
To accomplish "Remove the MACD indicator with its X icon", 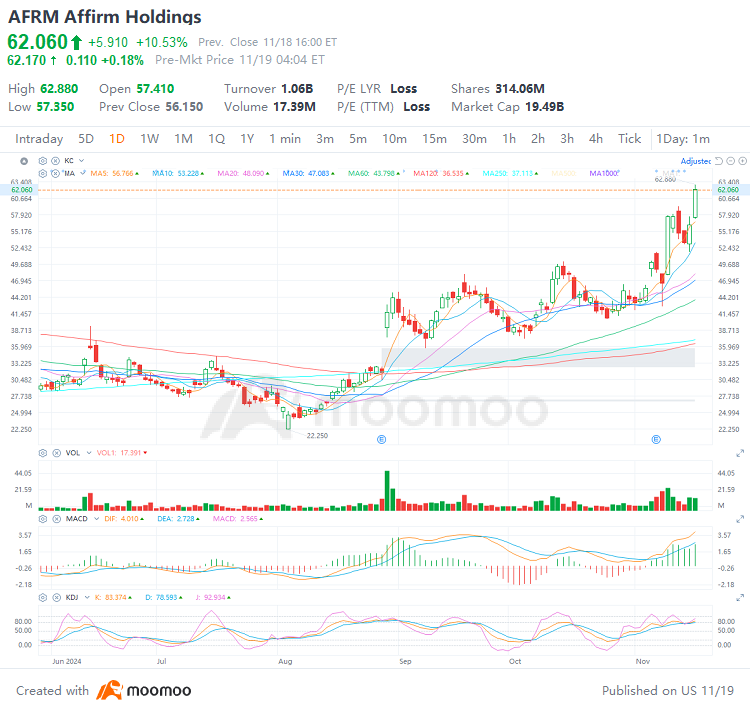I will 56,519.
